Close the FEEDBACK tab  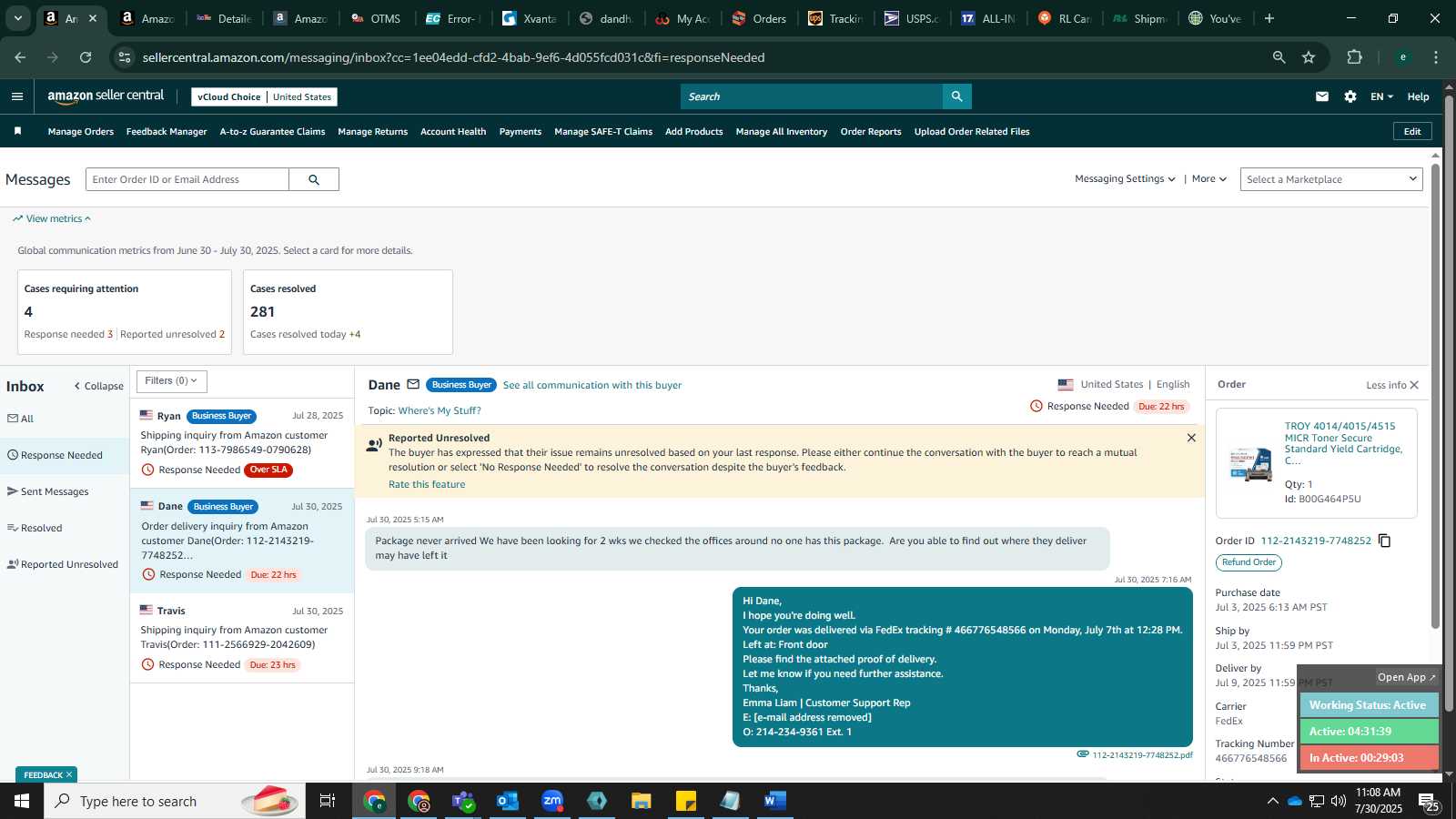point(68,774)
